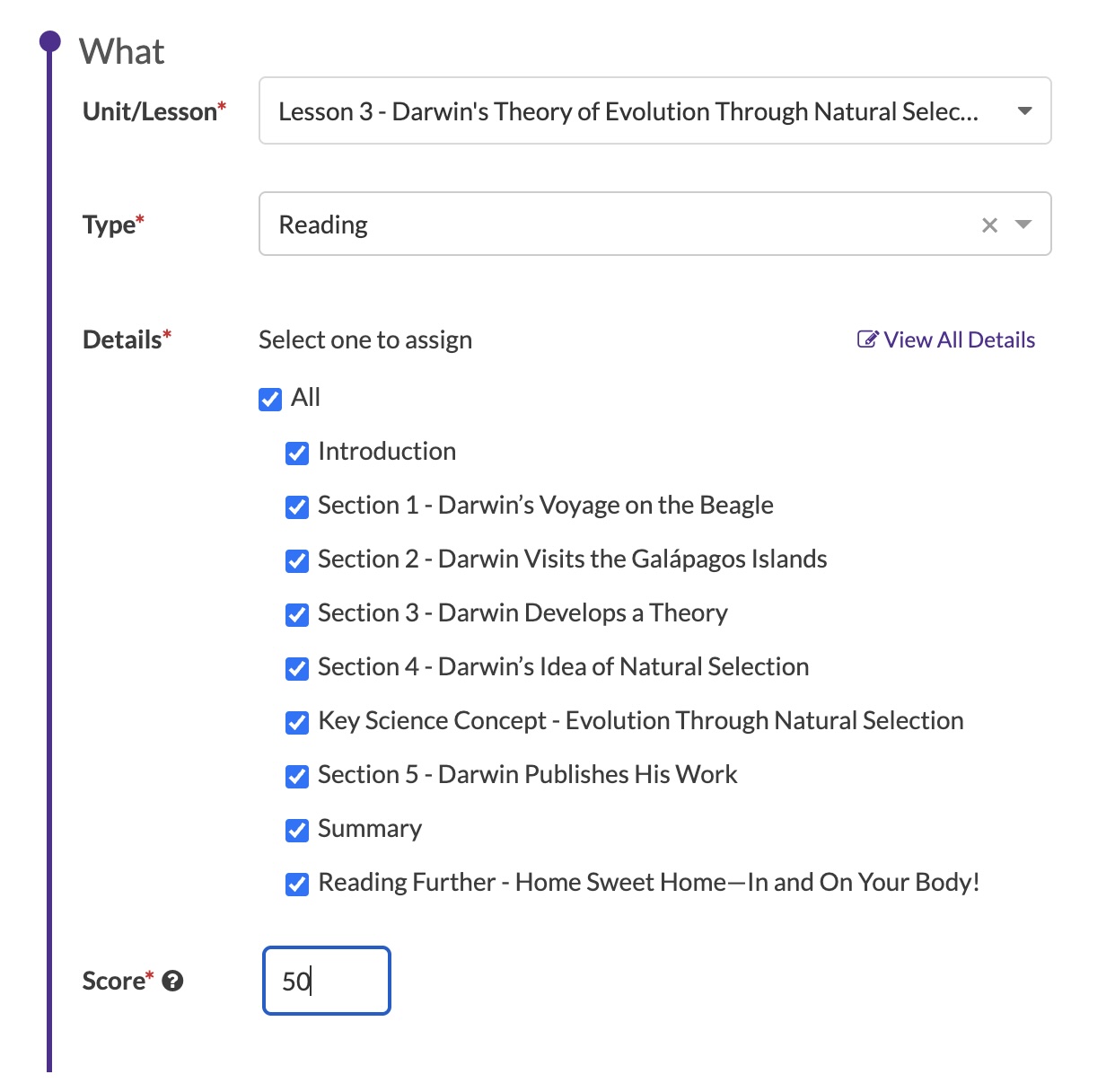Screen dimensions: 1115x1092
Task: Click the 'What' section heading
Action: pos(122,52)
